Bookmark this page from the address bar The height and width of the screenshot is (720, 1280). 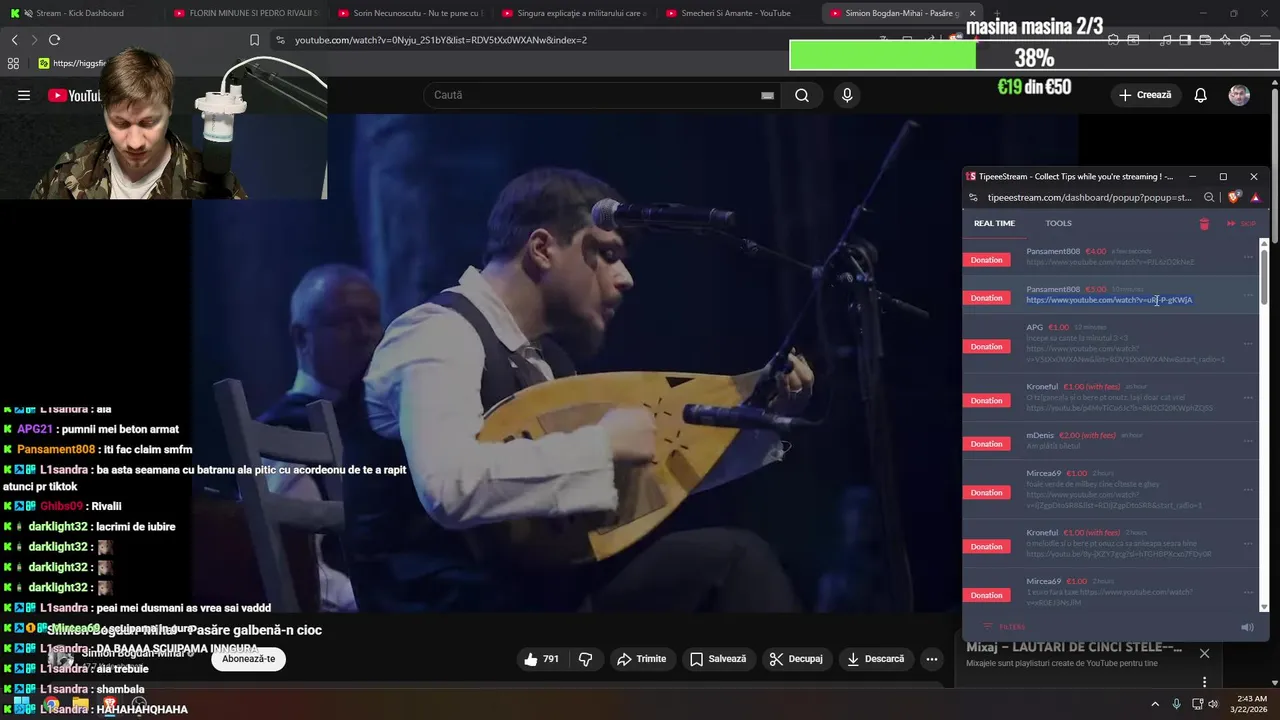[x=254, y=40]
